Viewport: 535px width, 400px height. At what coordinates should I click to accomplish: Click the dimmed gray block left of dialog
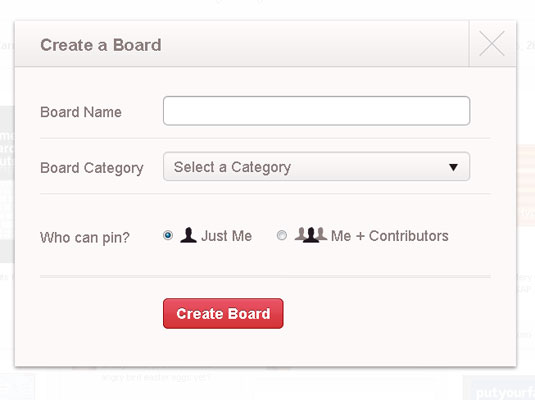[x=7, y=143]
